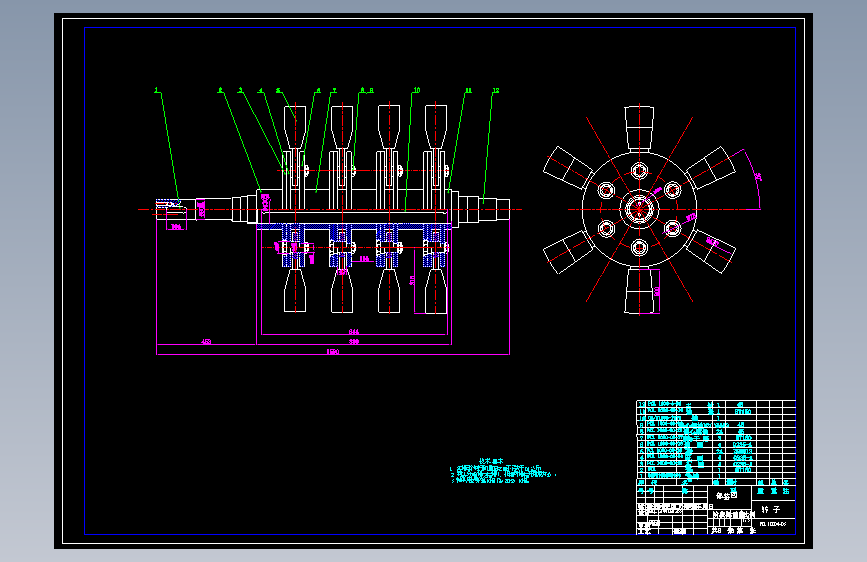
Task: Click part callout number 3
Action: coord(240,90)
